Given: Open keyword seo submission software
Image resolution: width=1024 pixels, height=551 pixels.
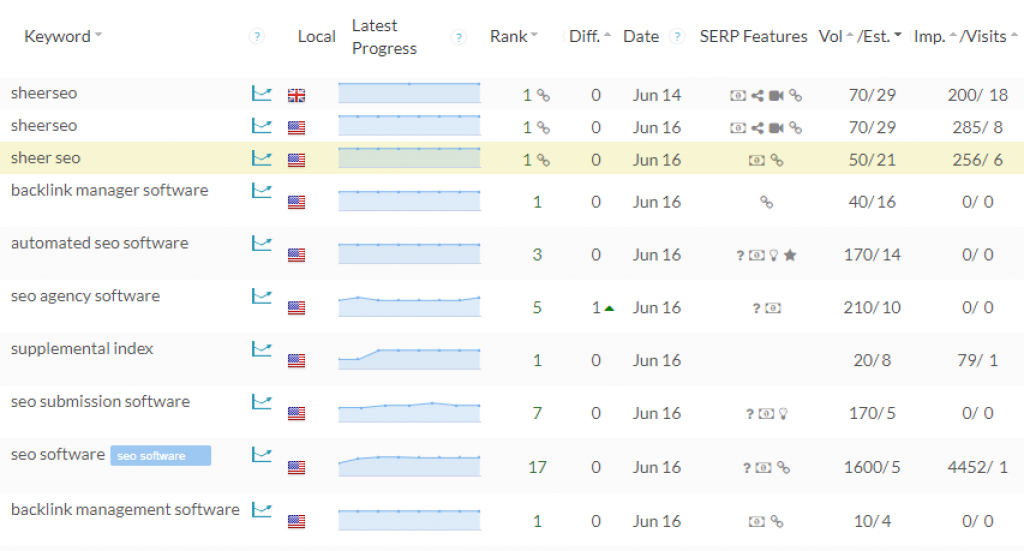Looking at the screenshot, I should pyautogui.click(x=101, y=402).
